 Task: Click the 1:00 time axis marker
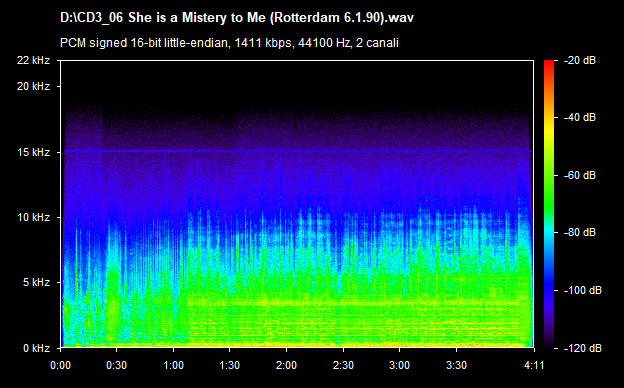click(x=173, y=365)
